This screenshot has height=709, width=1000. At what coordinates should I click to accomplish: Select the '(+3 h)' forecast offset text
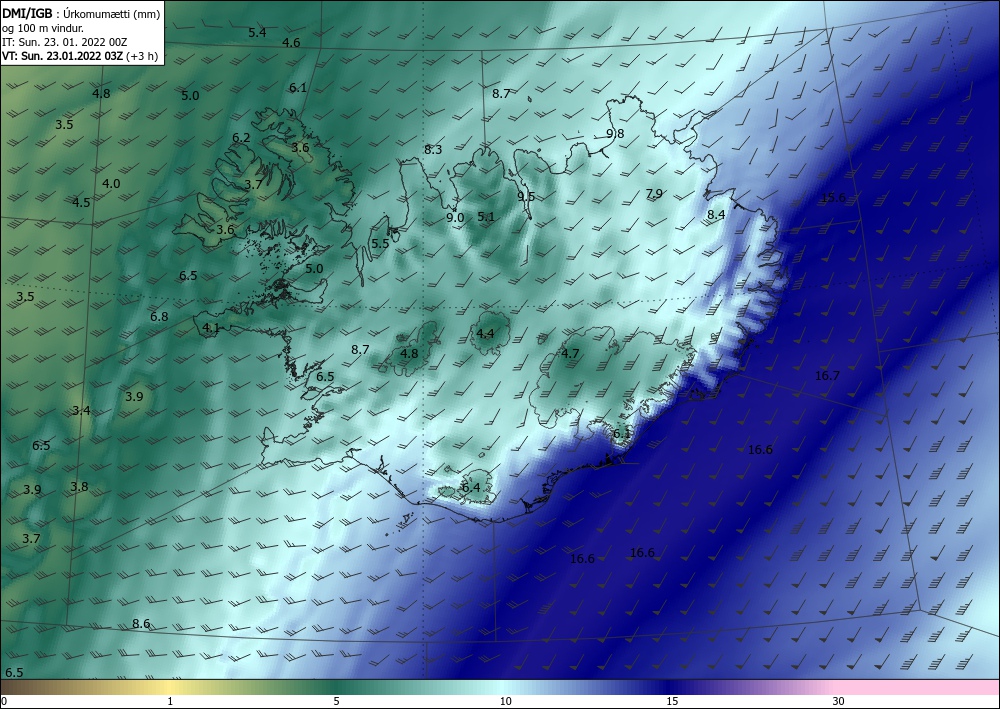coord(143,56)
